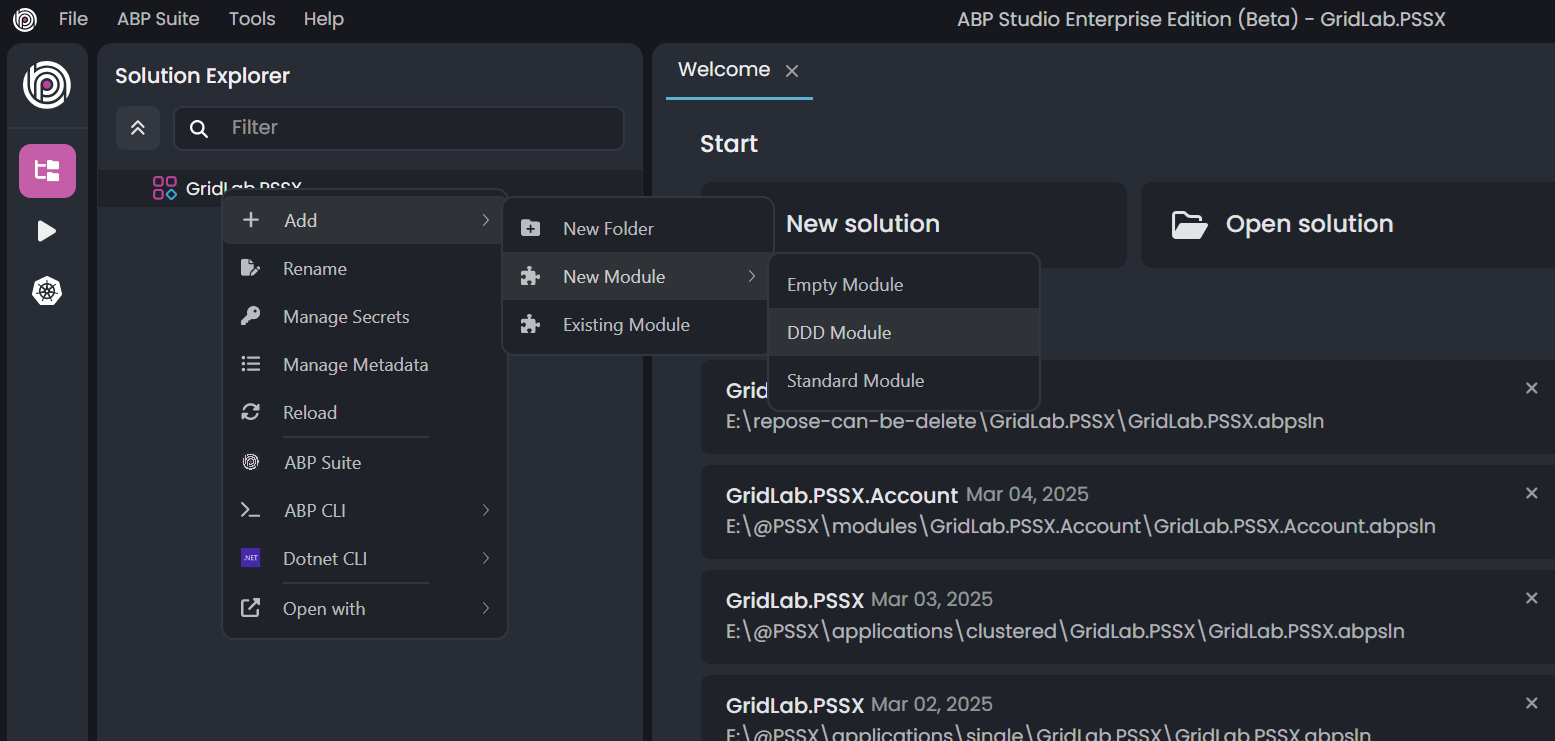
Task: Focus the Solution Explorer Filter field
Action: [x=399, y=128]
